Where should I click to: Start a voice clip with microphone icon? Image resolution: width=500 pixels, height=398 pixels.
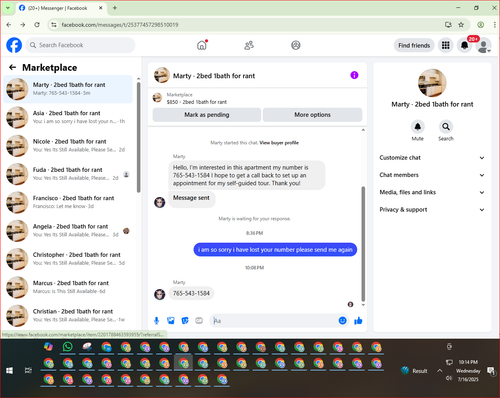pyautogui.click(x=156, y=321)
